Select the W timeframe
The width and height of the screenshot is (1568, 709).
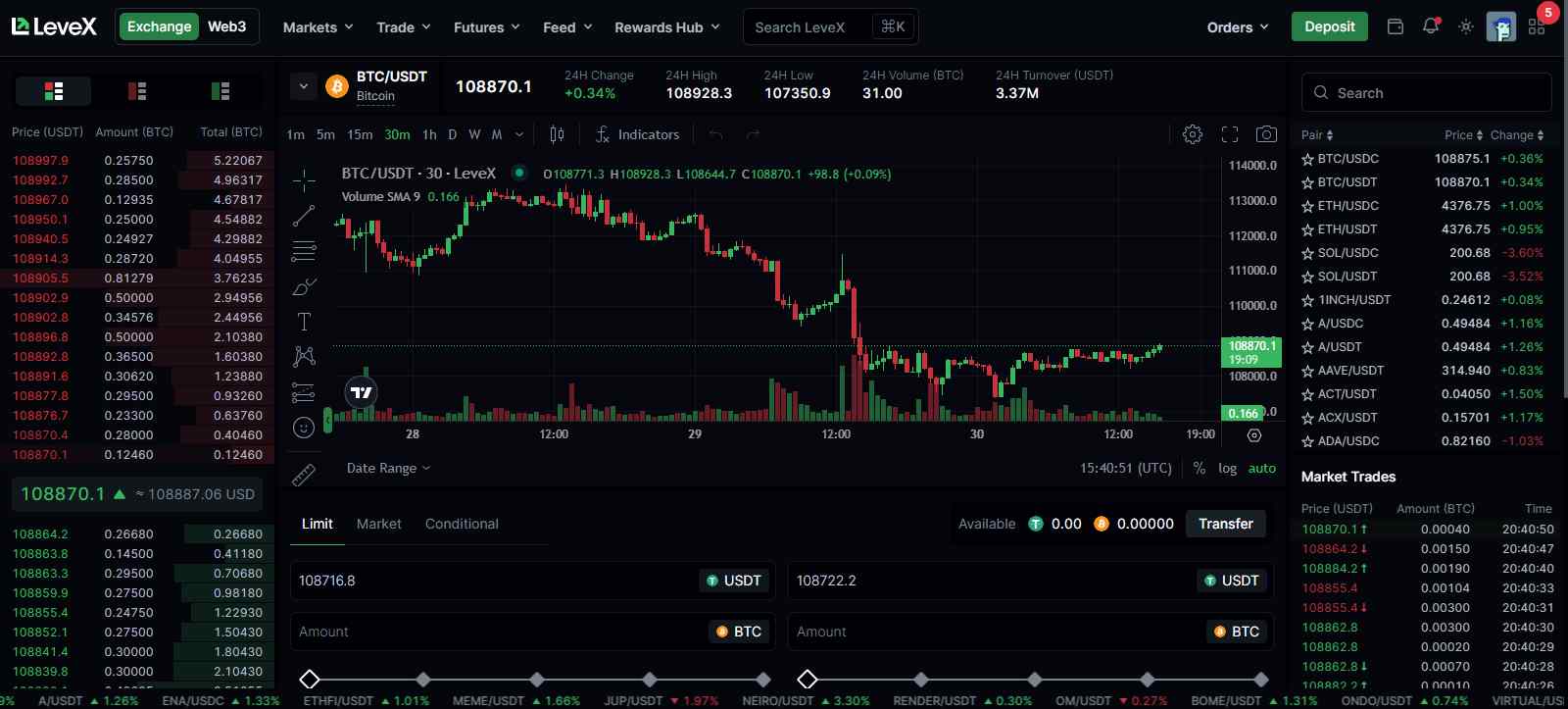(x=474, y=134)
